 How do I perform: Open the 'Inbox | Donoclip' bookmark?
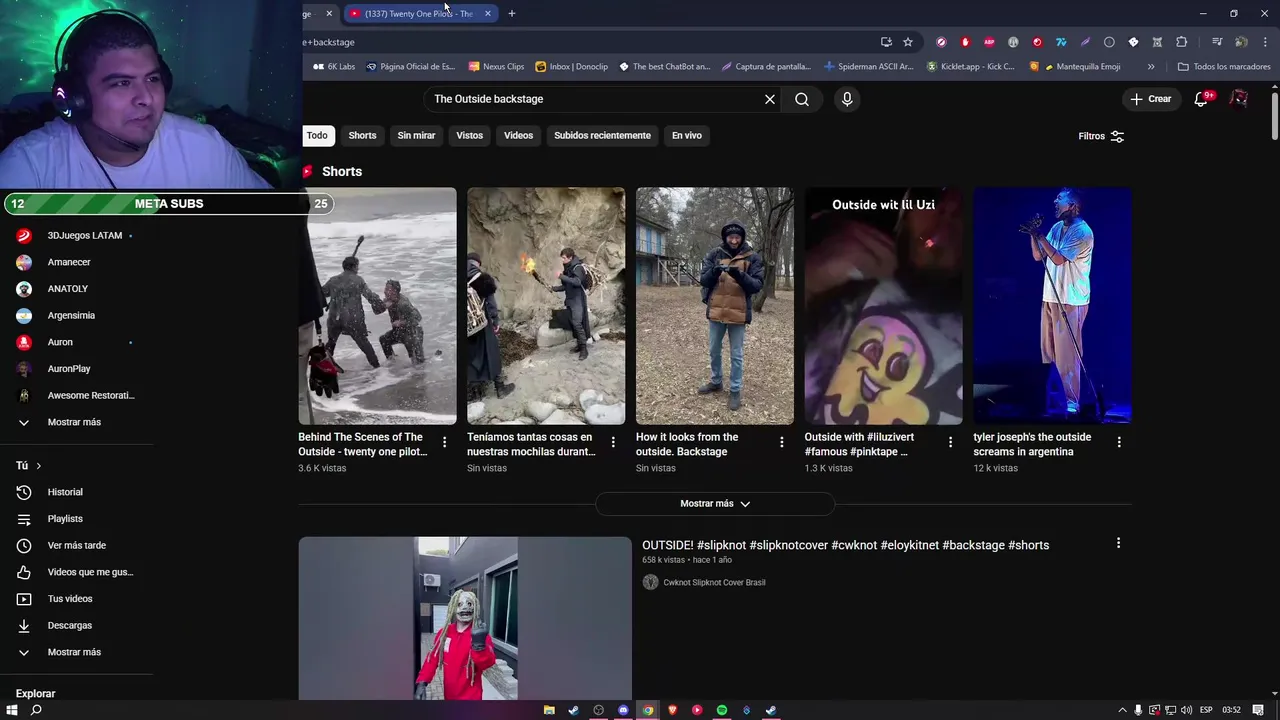(572, 67)
